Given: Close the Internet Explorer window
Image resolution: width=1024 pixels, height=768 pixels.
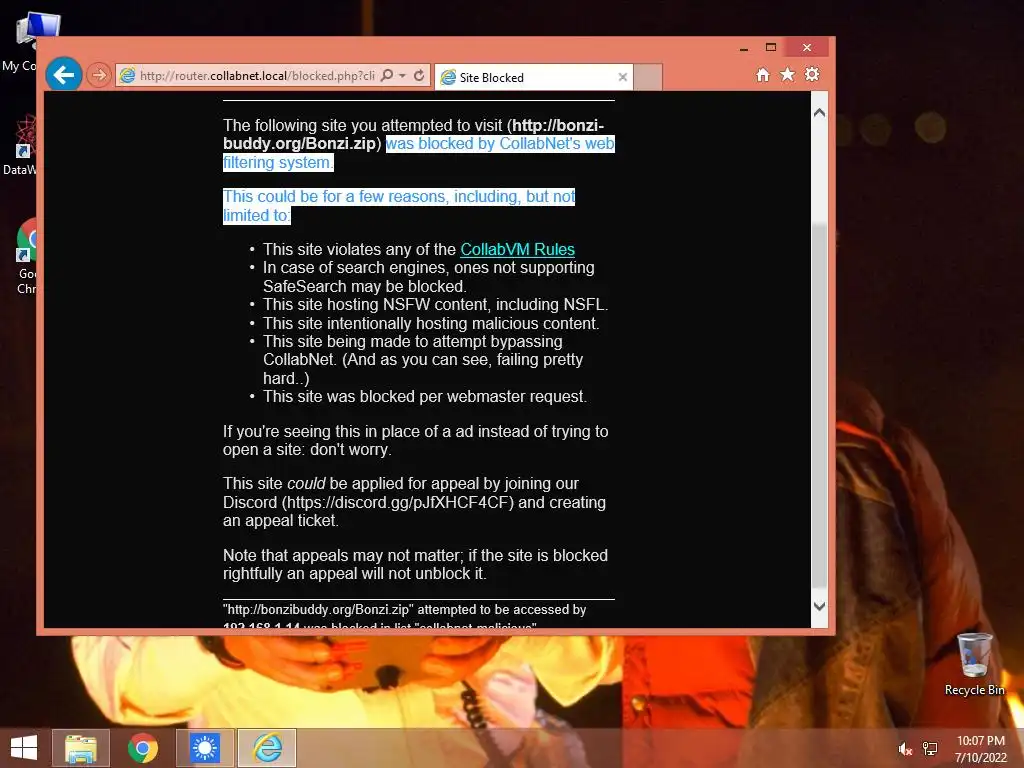Looking at the screenshot, I should tap(807, 47).
